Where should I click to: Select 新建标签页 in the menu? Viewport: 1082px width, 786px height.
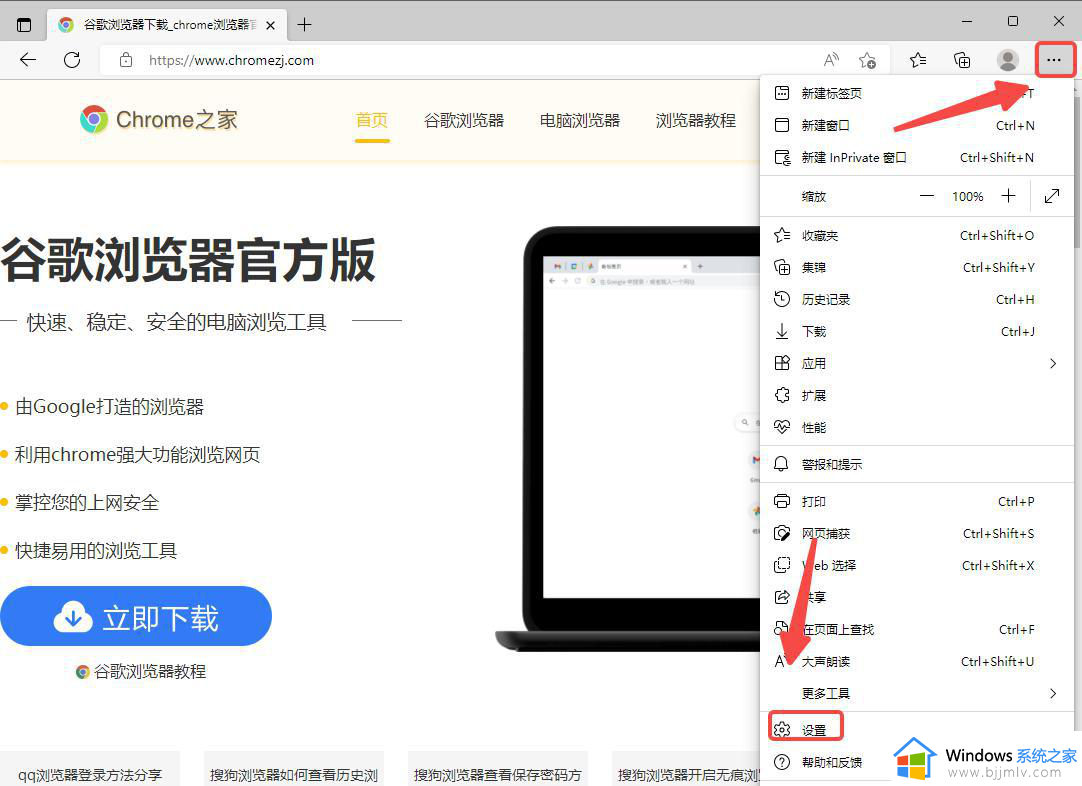(916, 93)
